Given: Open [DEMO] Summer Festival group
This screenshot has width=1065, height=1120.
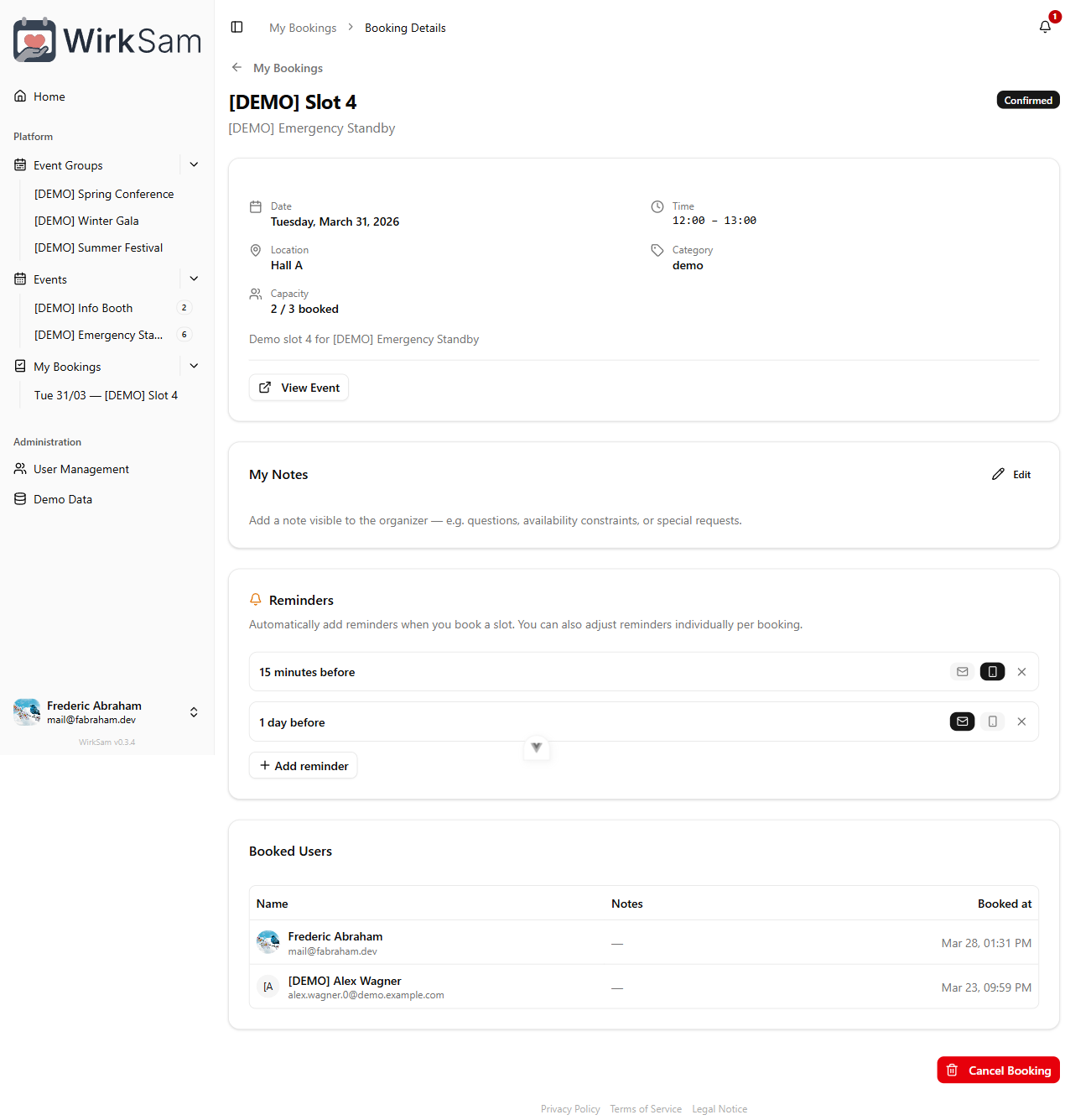Looking at the screenshot, I should coord(98,247).
